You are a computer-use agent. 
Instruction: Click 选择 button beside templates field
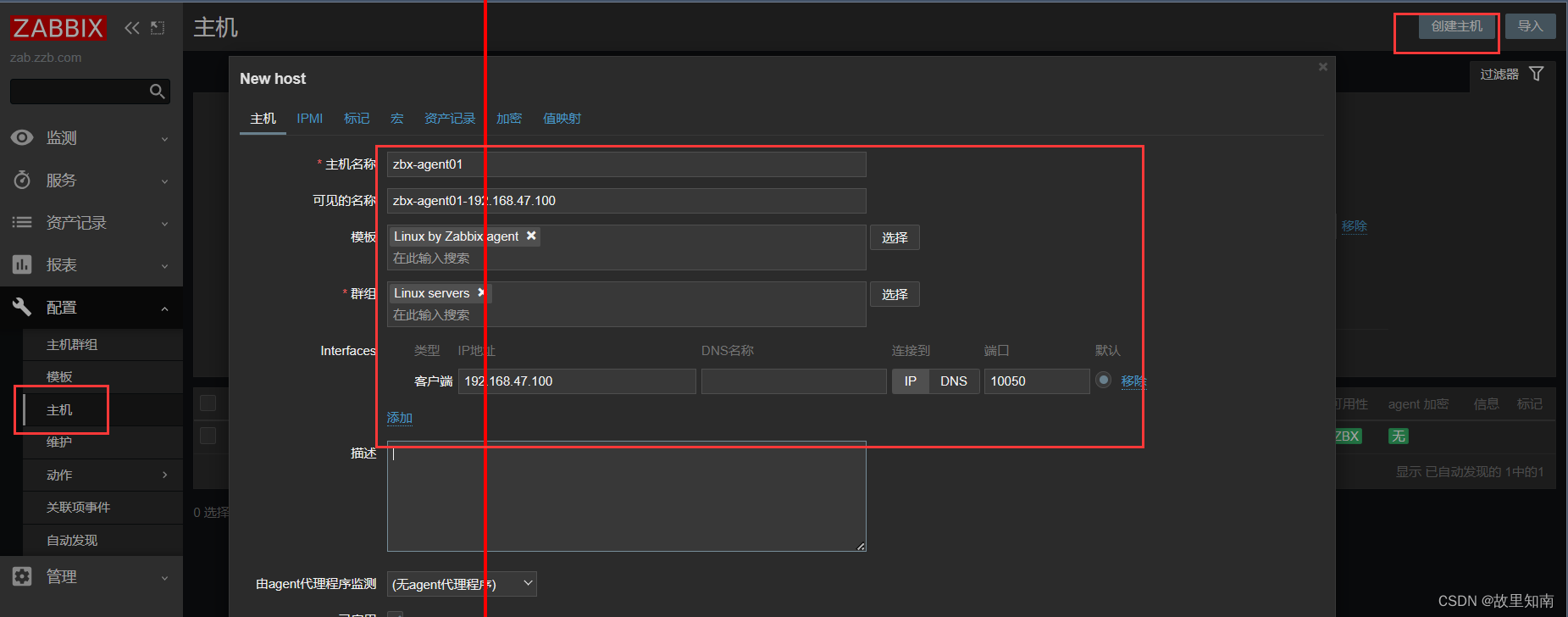click(895, 237)
